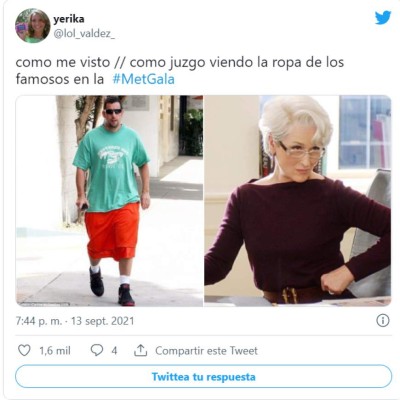Viewport: 400px width, 400px height.
Task: Click the yerika display name
Action: click(69, 19)
